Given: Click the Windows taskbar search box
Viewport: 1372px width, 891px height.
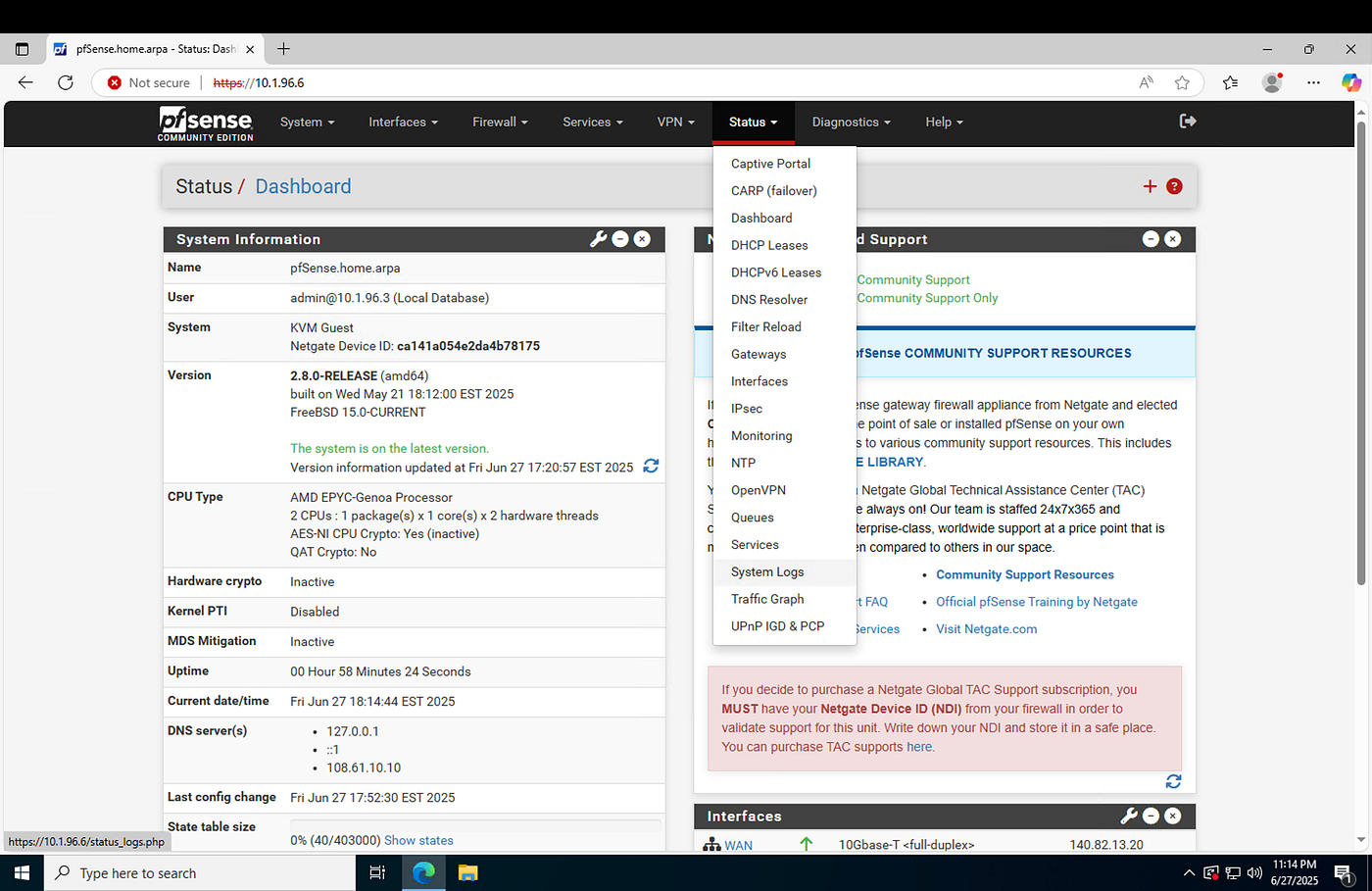Looking at the screenshot, I should pos(200,872).
